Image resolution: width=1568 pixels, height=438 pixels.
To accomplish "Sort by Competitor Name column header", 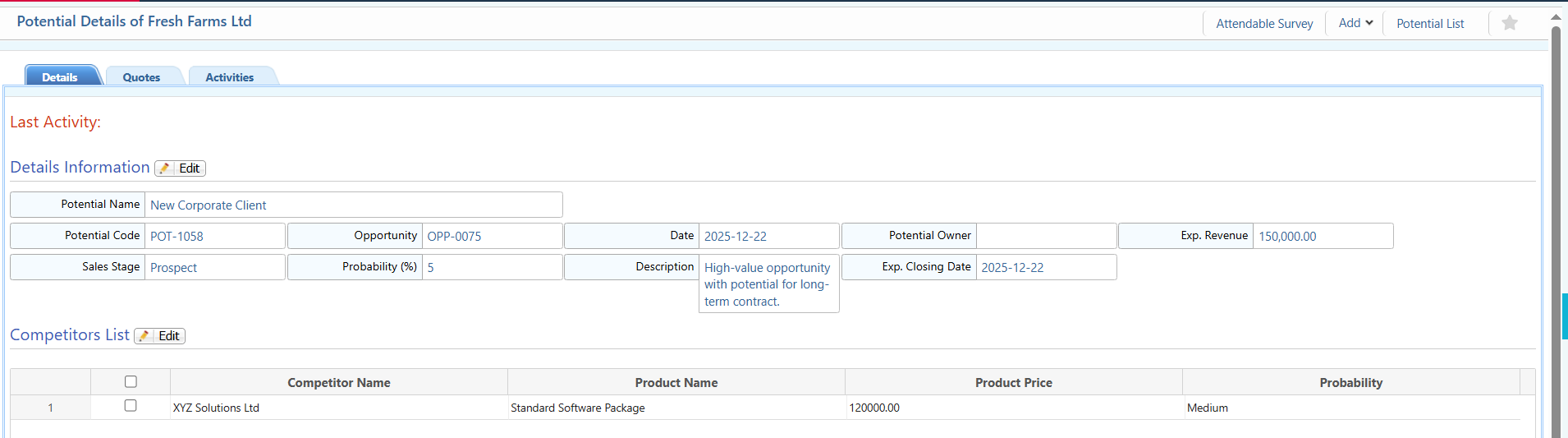I will [x=338, y=383].
